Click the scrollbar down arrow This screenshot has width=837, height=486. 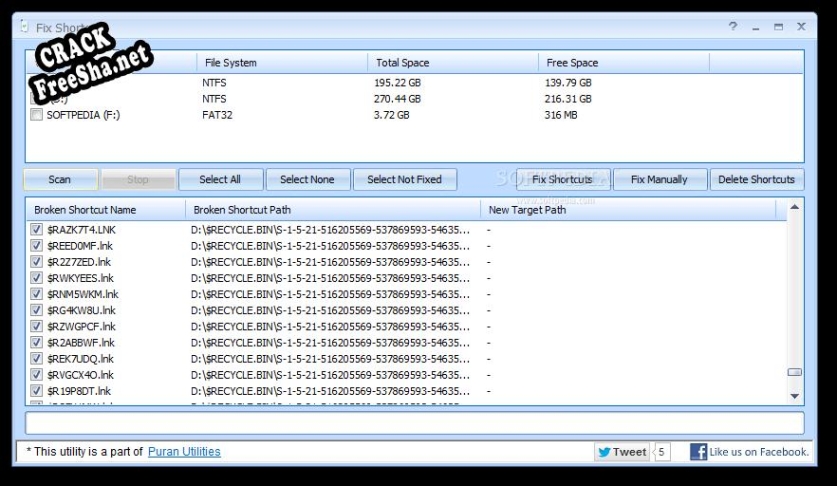point(795,397)
